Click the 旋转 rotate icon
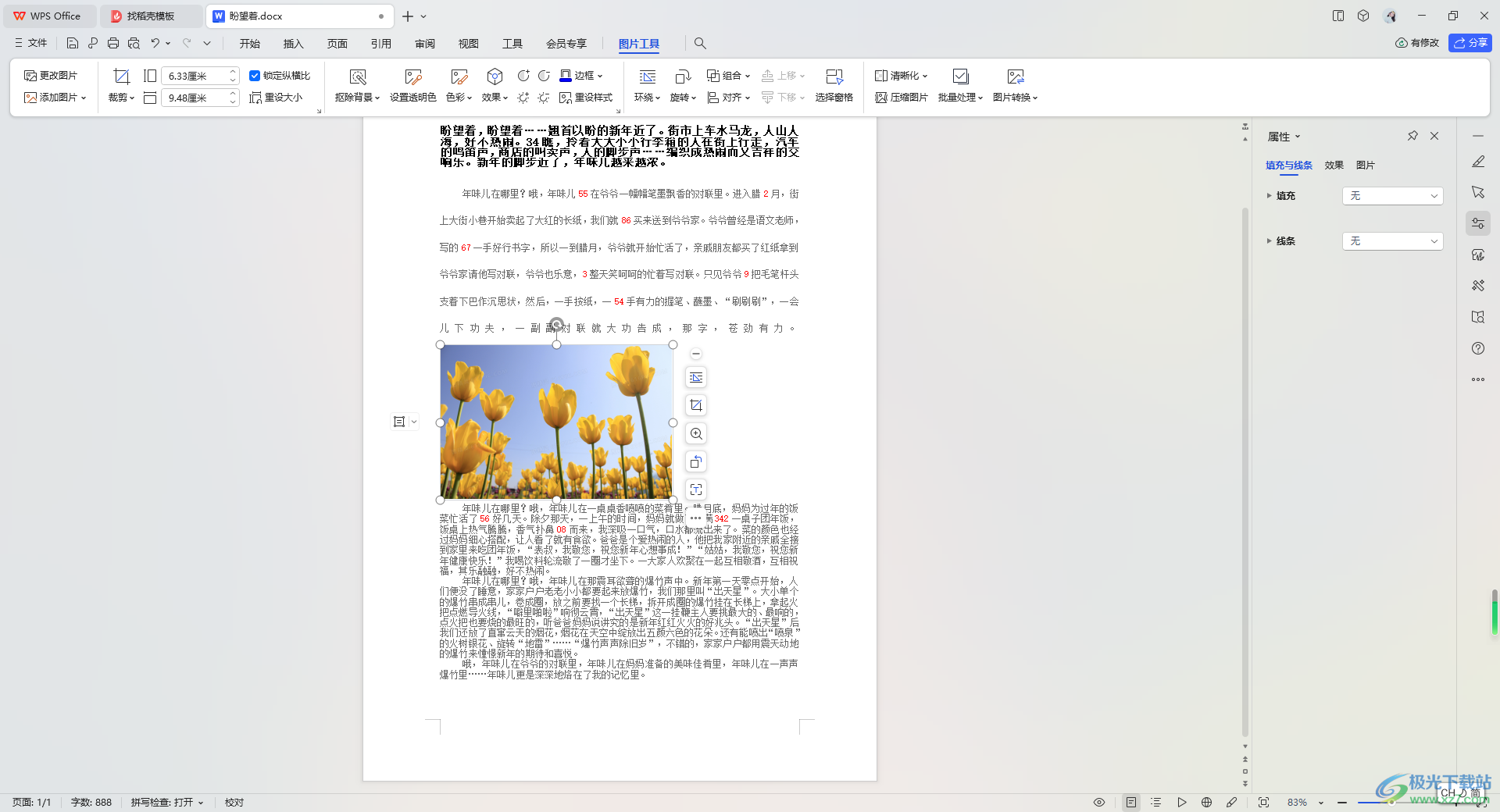Screen dimensions: 1500x812 tap(683, 77)
